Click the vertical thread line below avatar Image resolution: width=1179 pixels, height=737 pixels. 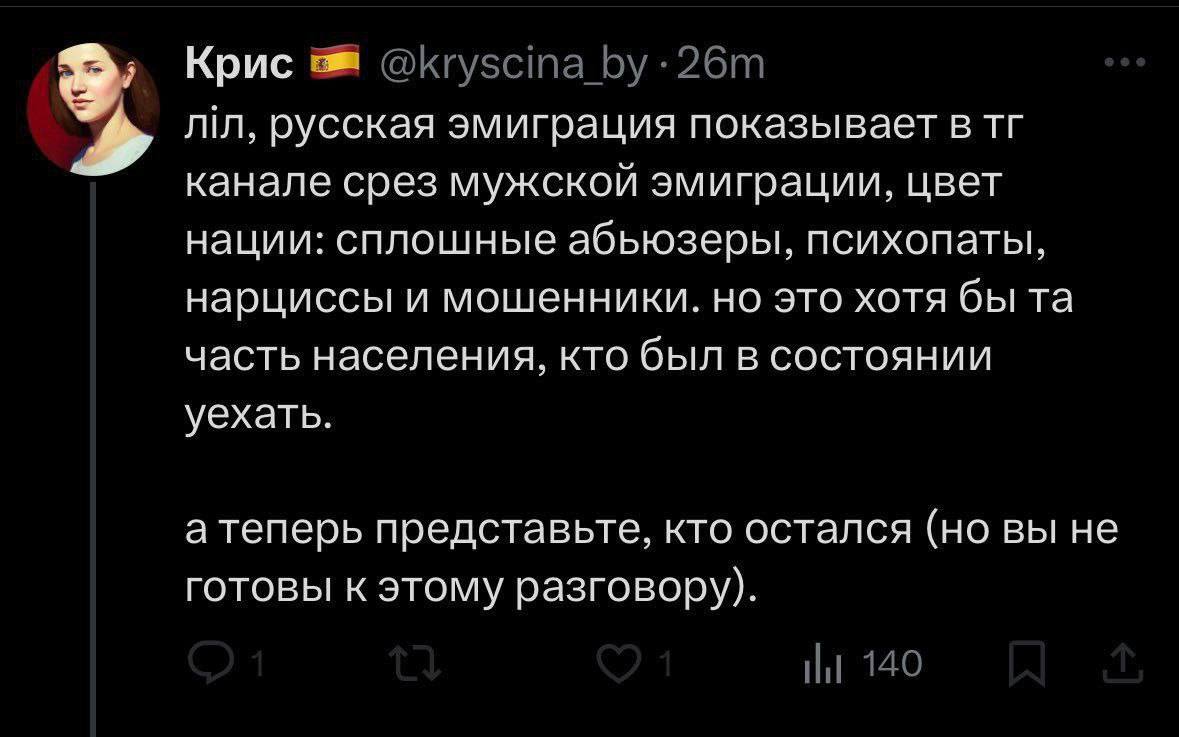[x=94, y=450]
